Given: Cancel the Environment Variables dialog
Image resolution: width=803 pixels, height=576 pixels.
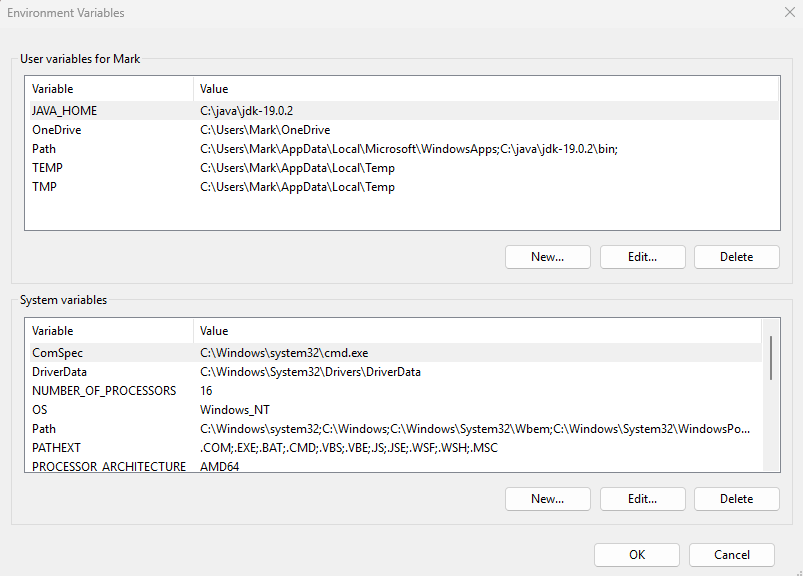Looking at the screenshot, I should 731,555.
